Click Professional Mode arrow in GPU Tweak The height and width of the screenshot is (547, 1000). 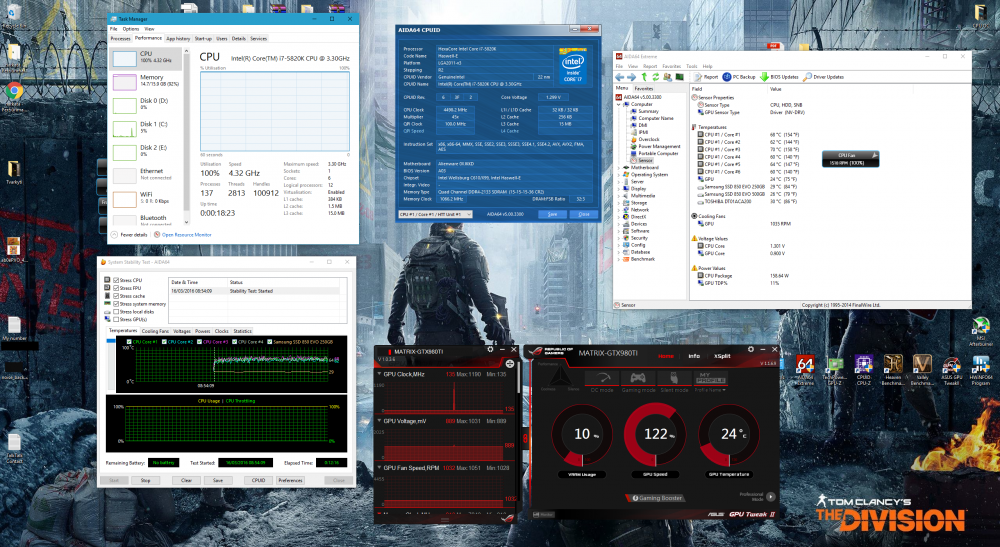tap(770, 497)
